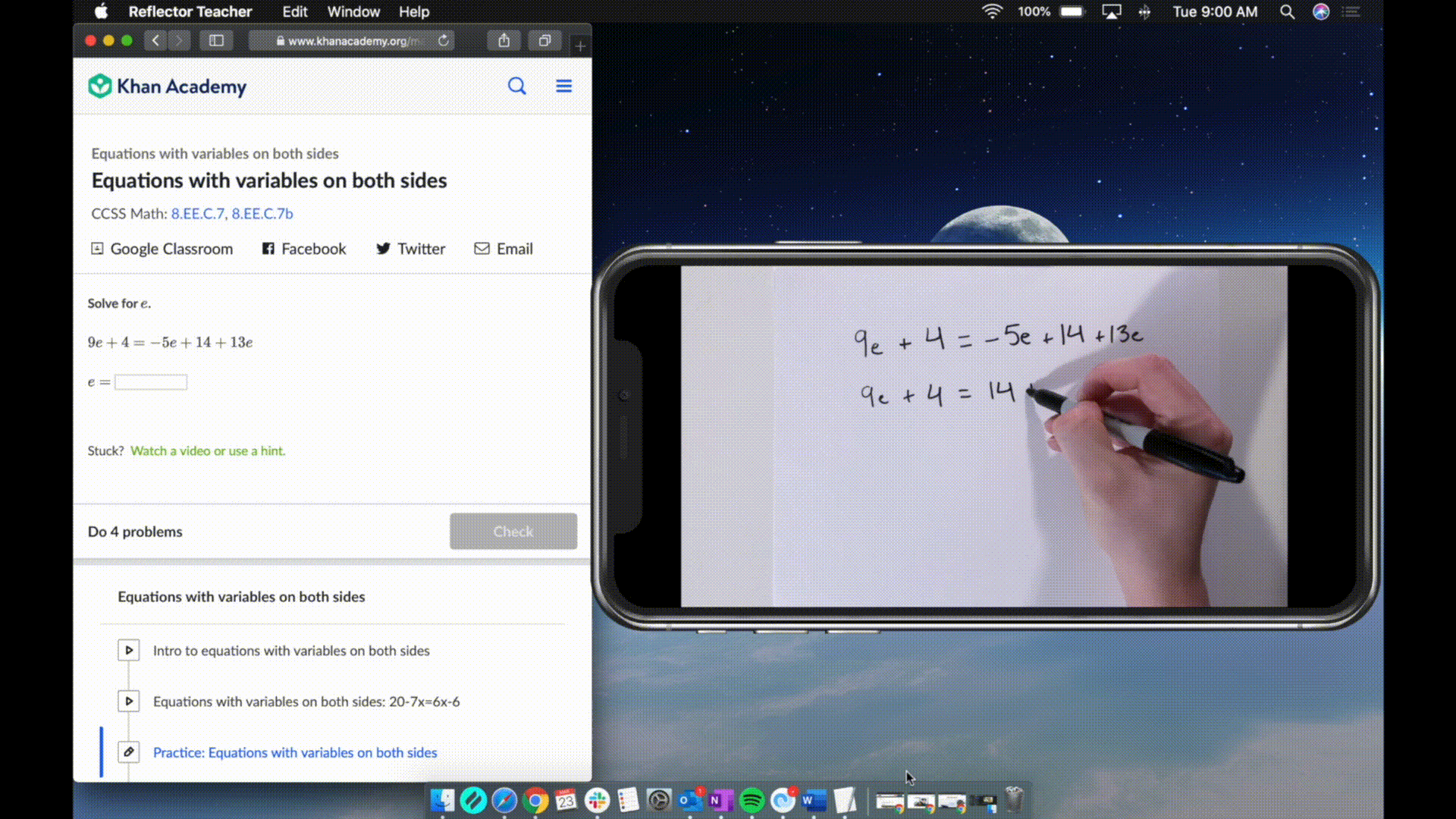
Task: Open a new Safari tab
Action: 580,46
